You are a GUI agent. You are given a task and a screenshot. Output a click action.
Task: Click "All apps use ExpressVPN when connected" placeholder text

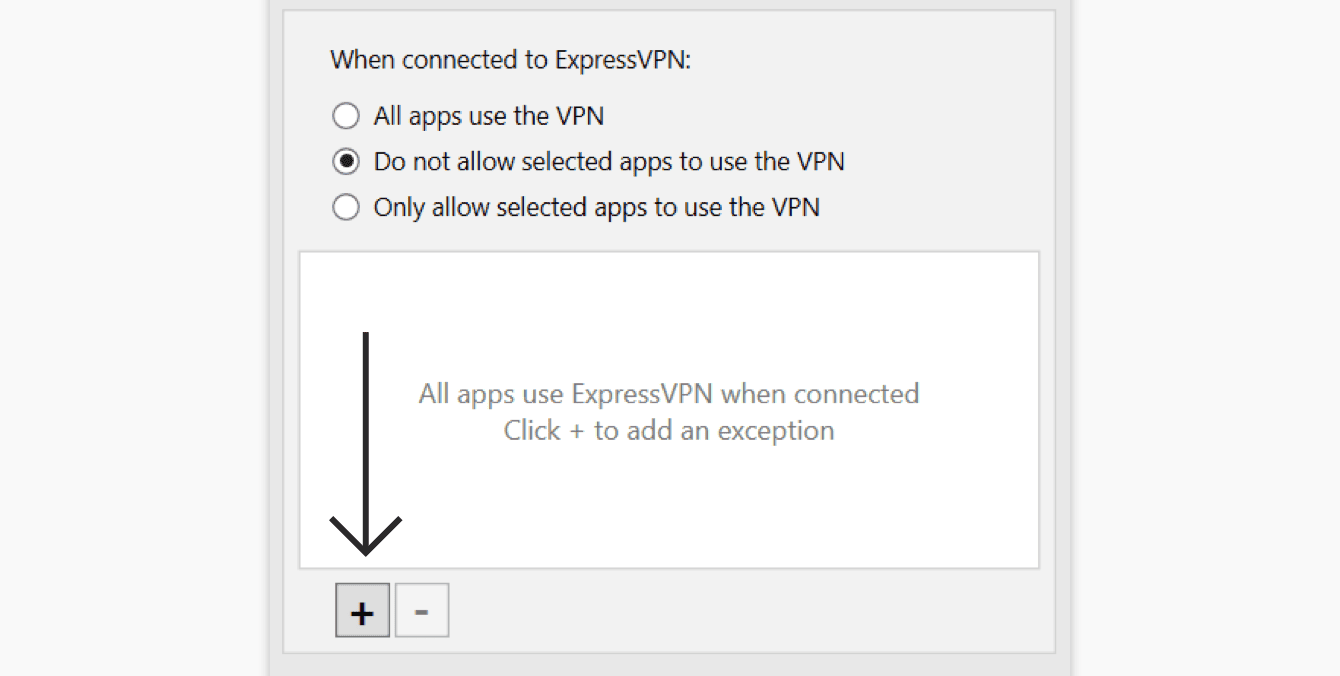point(668,393)
